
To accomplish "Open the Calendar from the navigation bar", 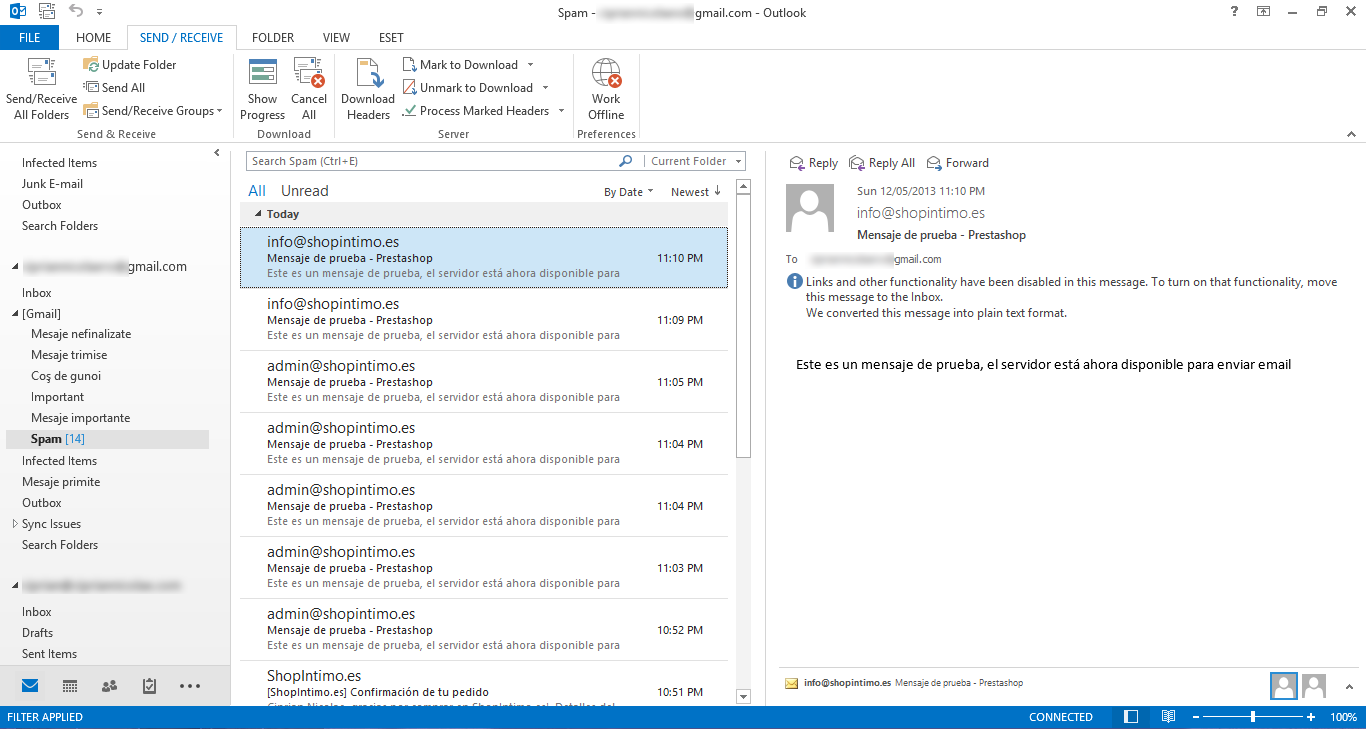I will [70, 686].
